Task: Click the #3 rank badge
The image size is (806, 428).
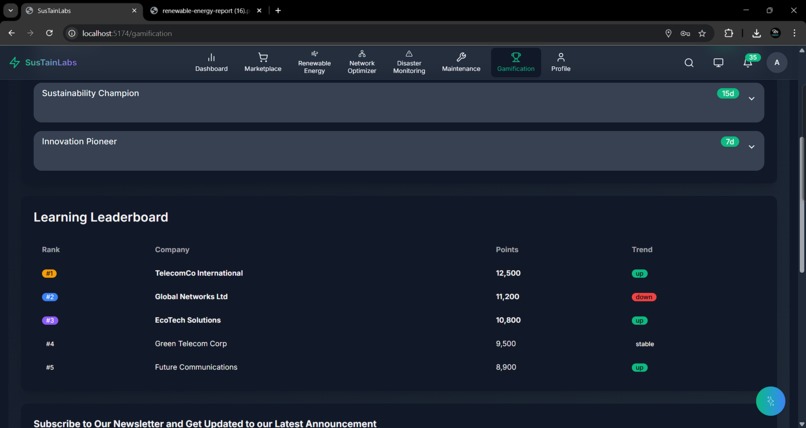Action: point(50,321)
